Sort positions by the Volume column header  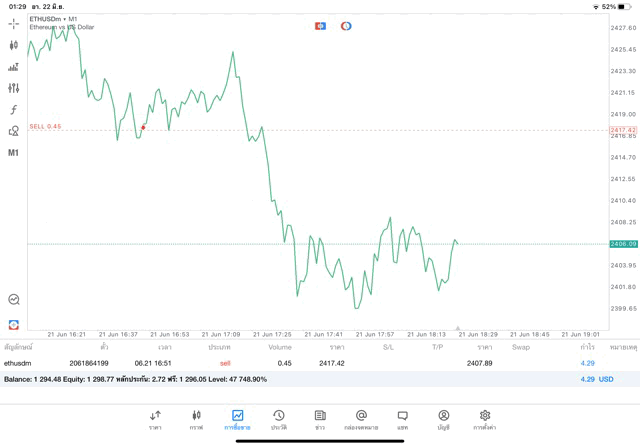click(279, 347)
